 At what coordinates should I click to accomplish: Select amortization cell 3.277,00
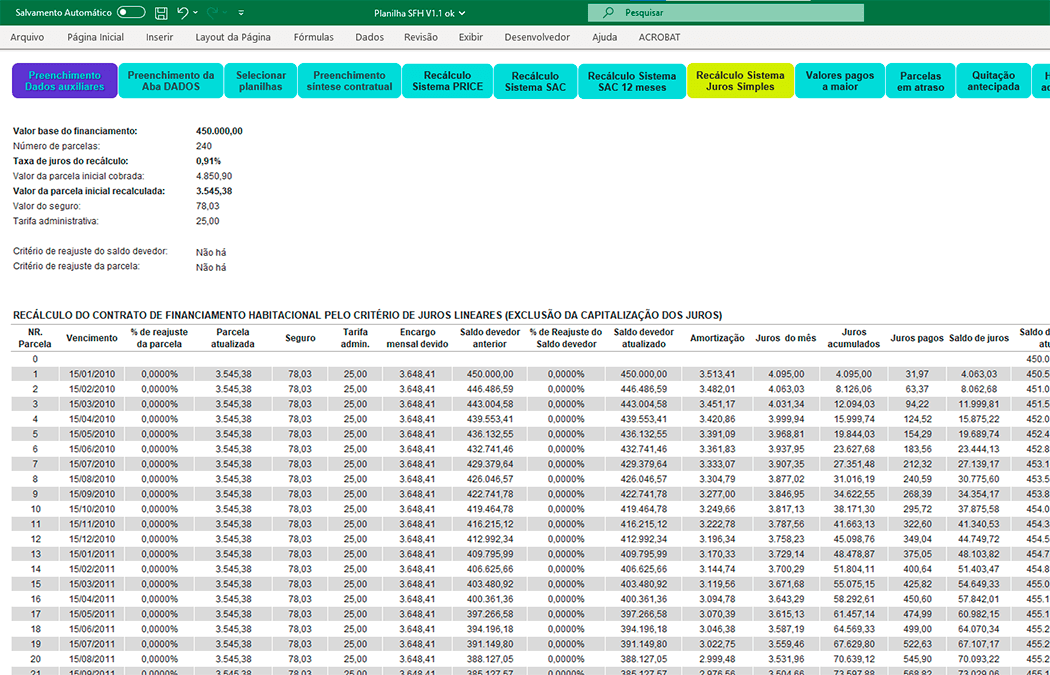pyautogui.click(x=717, y=494)
